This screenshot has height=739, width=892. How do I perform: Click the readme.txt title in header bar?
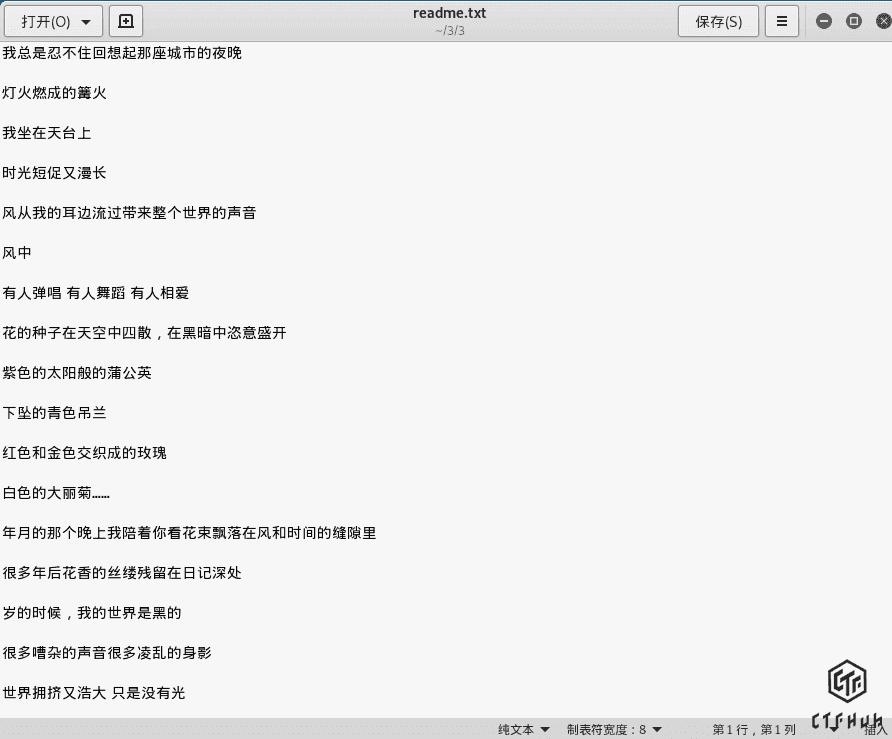(449, 14)
